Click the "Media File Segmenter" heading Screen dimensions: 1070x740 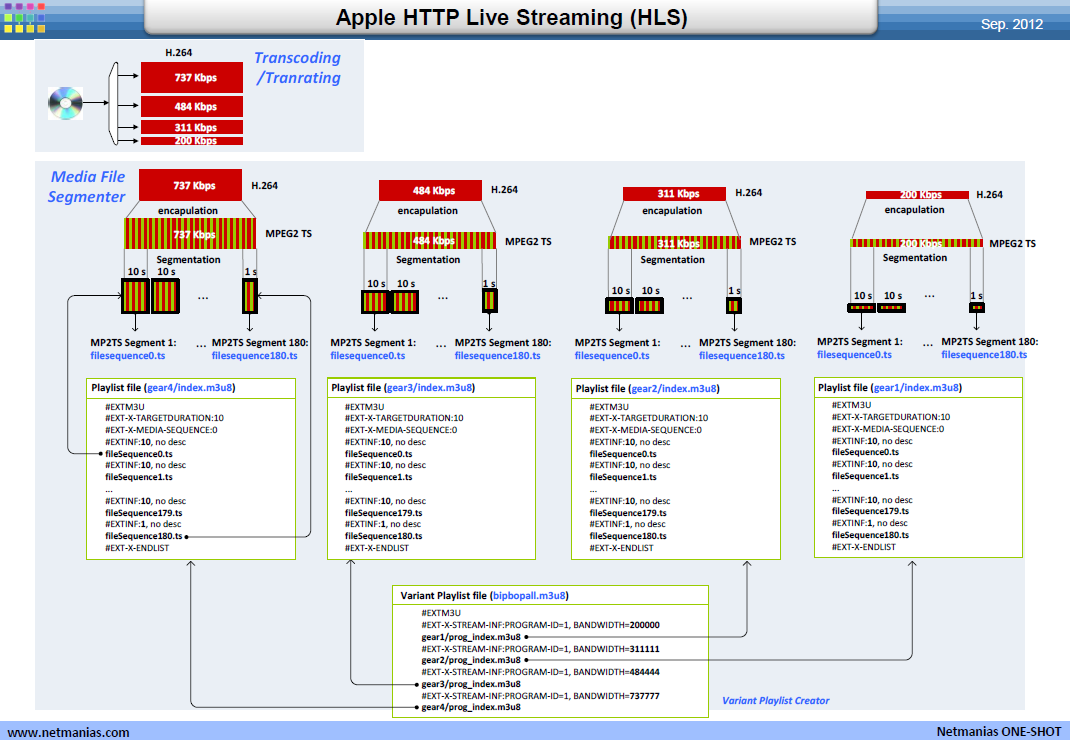(x=87, y=187)
